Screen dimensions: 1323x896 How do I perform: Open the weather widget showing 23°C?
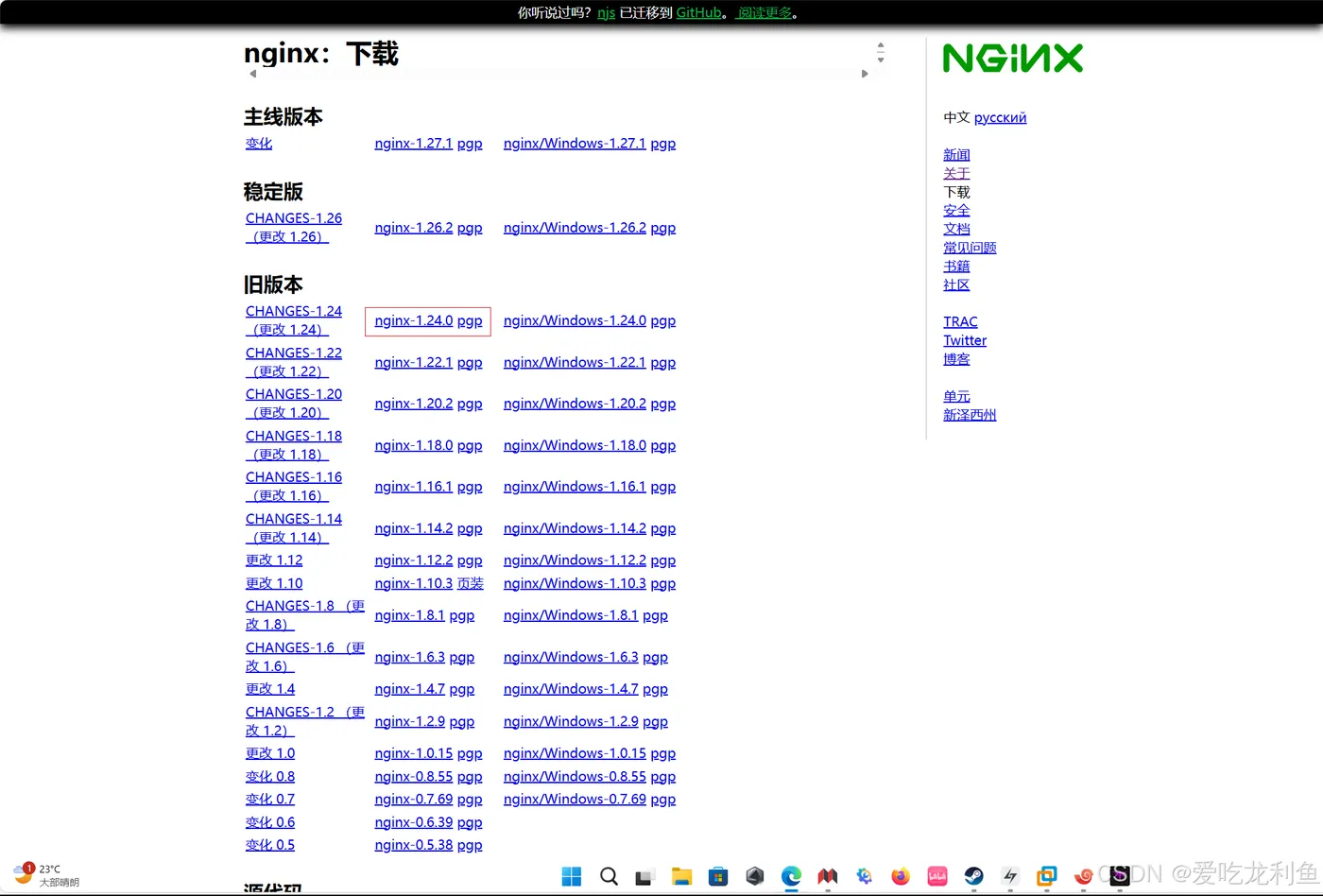pos(45,875)
